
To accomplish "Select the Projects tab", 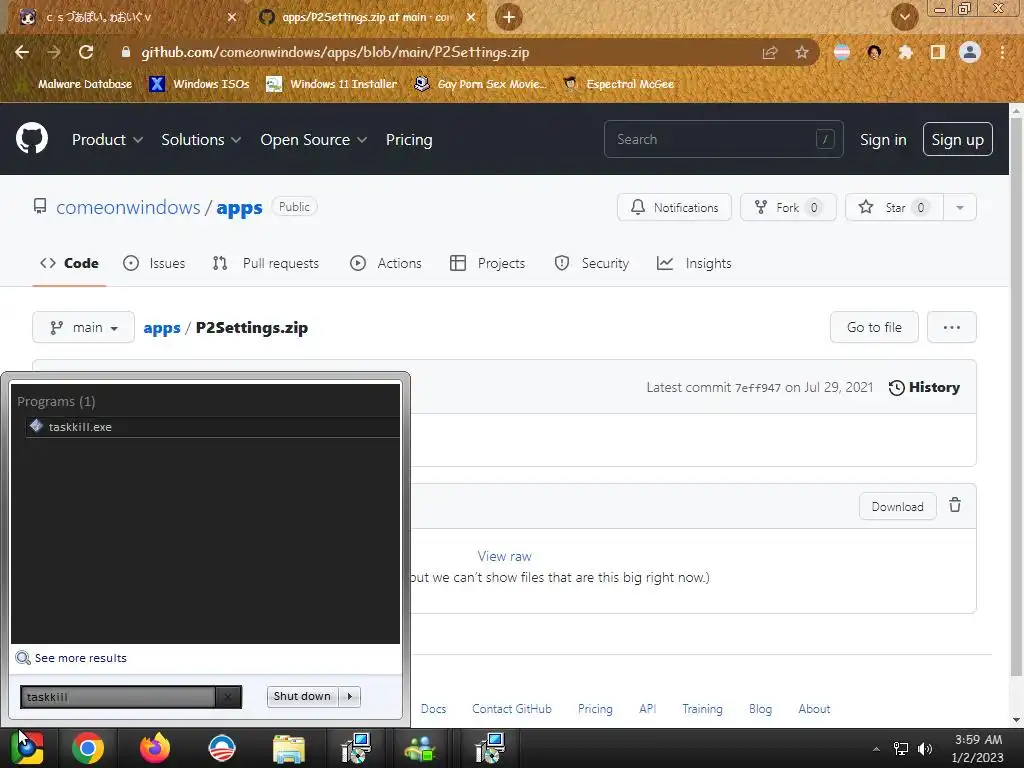I will (488, 263).
